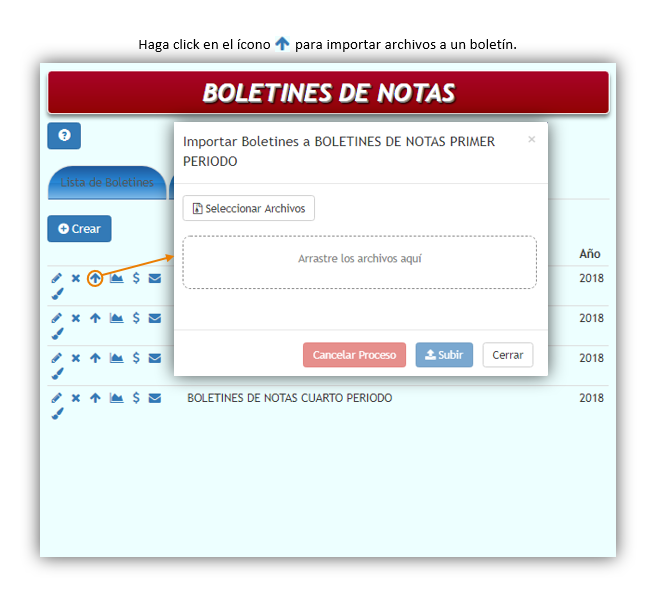Click the Cerrar button
Image resolution: width=671 pixels, height=616 pixels.
click(508, 355)
